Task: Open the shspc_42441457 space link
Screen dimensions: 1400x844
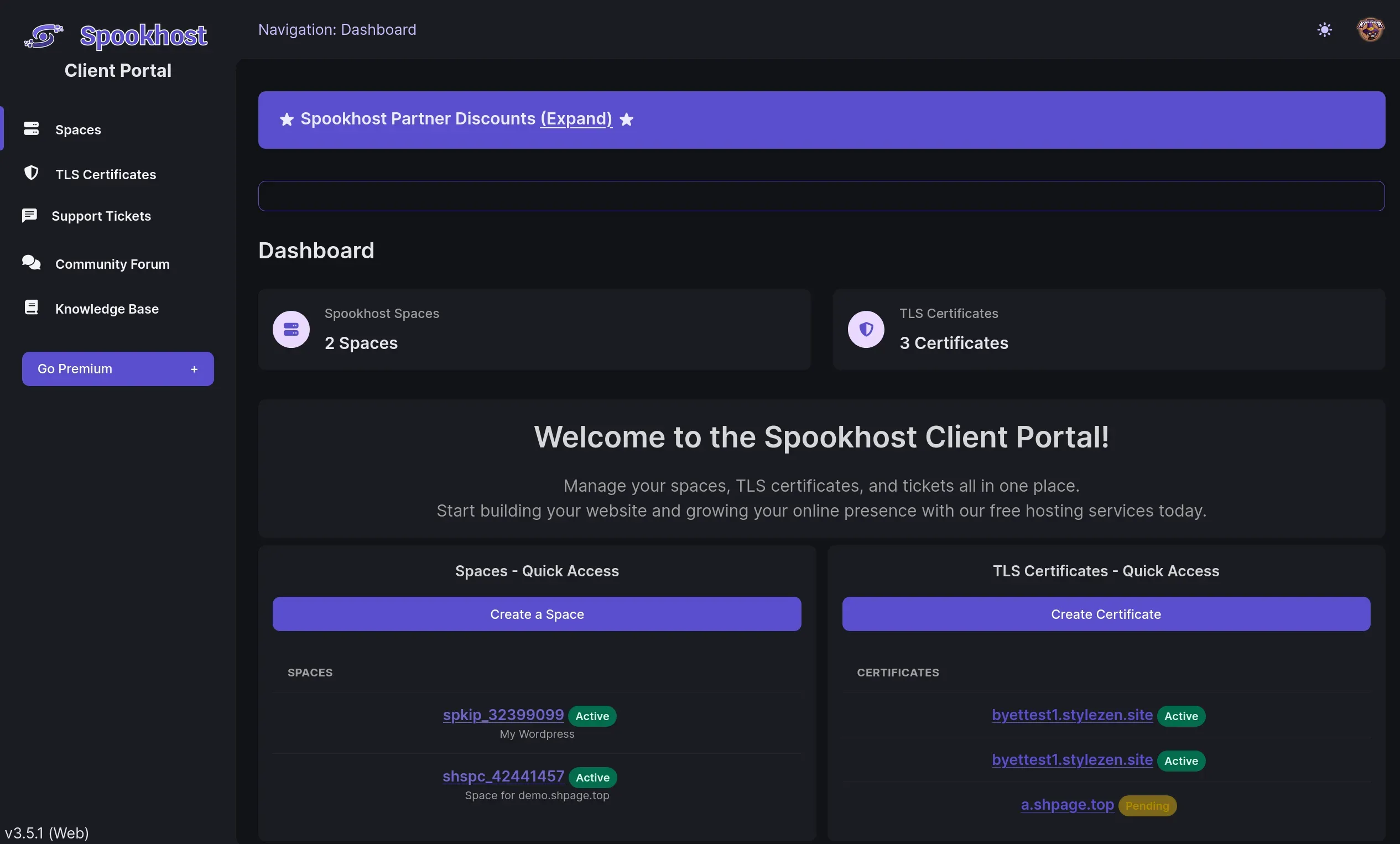Action: pos(503,776)
